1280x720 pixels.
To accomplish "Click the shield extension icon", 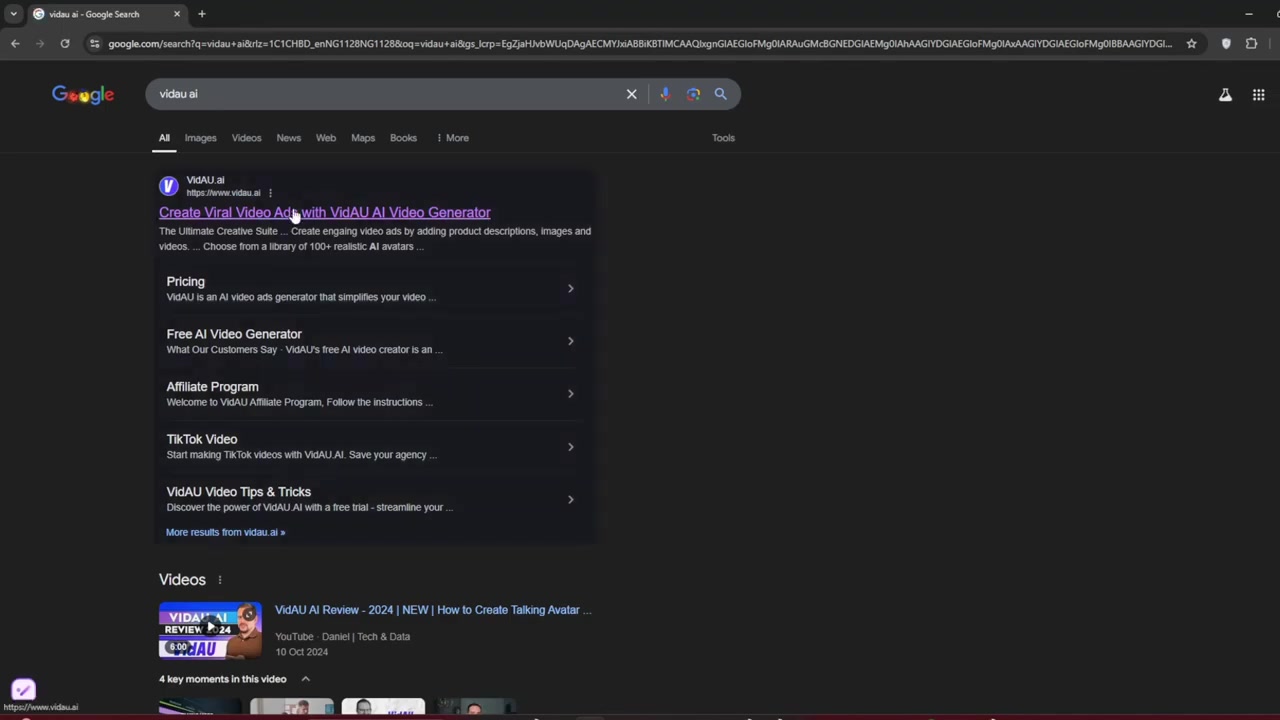I will coord(1226,43).
